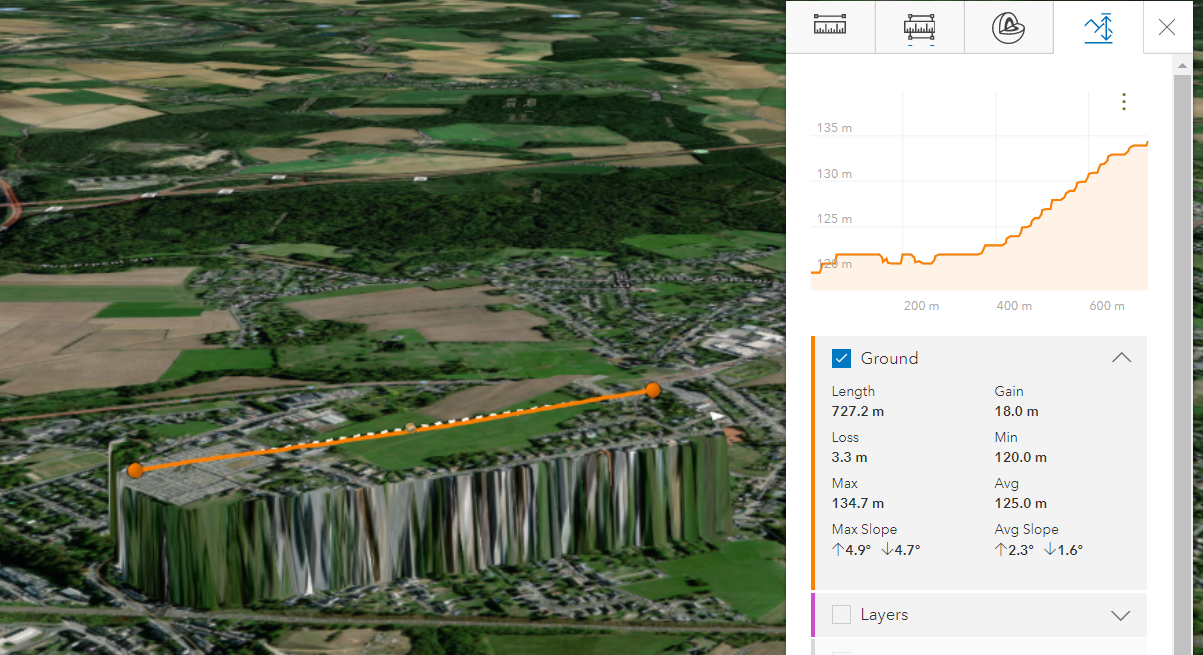Click the ascending Max Slope arrow icon
Screen dimensions: 1203x655
click(x=836, y=549)
